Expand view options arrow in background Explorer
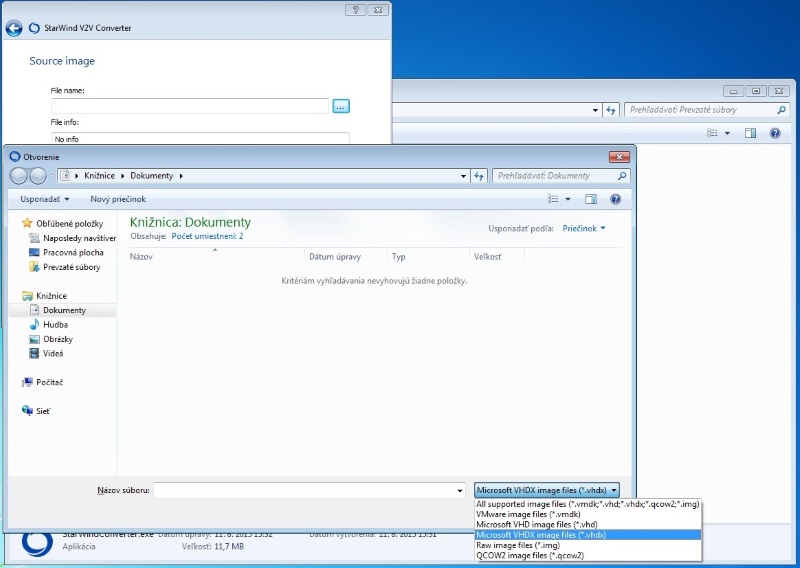The image size is (800, 568). point(727,133)
